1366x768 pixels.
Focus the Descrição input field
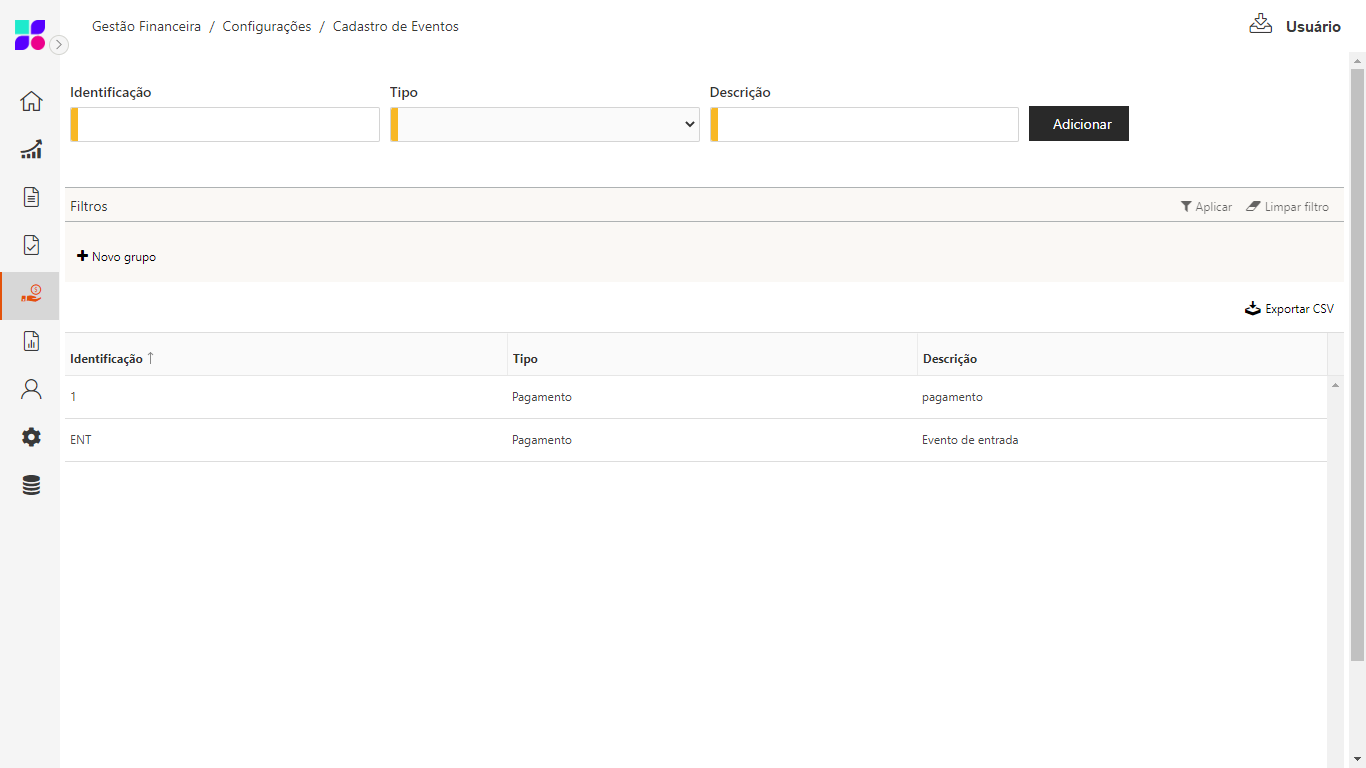tap(867, 125)
